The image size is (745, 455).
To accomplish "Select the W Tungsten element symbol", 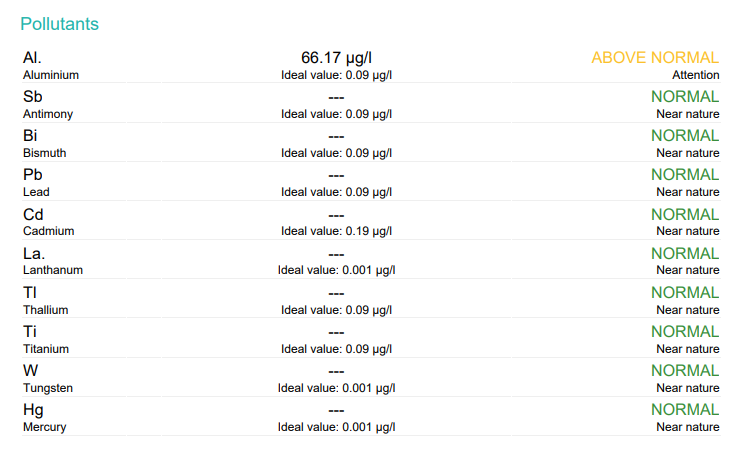I will (x=30, y=370).
